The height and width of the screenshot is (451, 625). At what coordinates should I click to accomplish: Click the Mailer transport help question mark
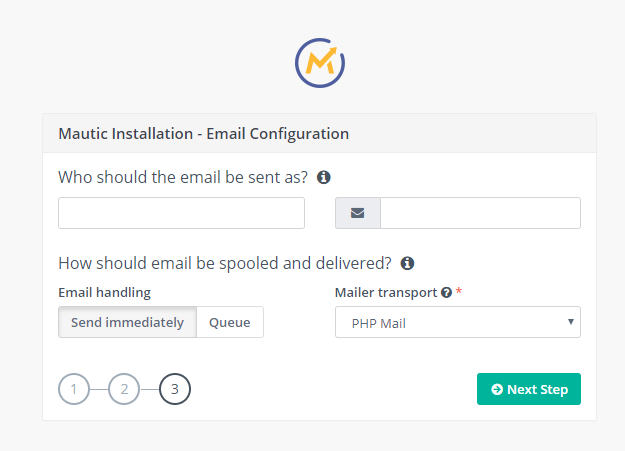[446, 293]
